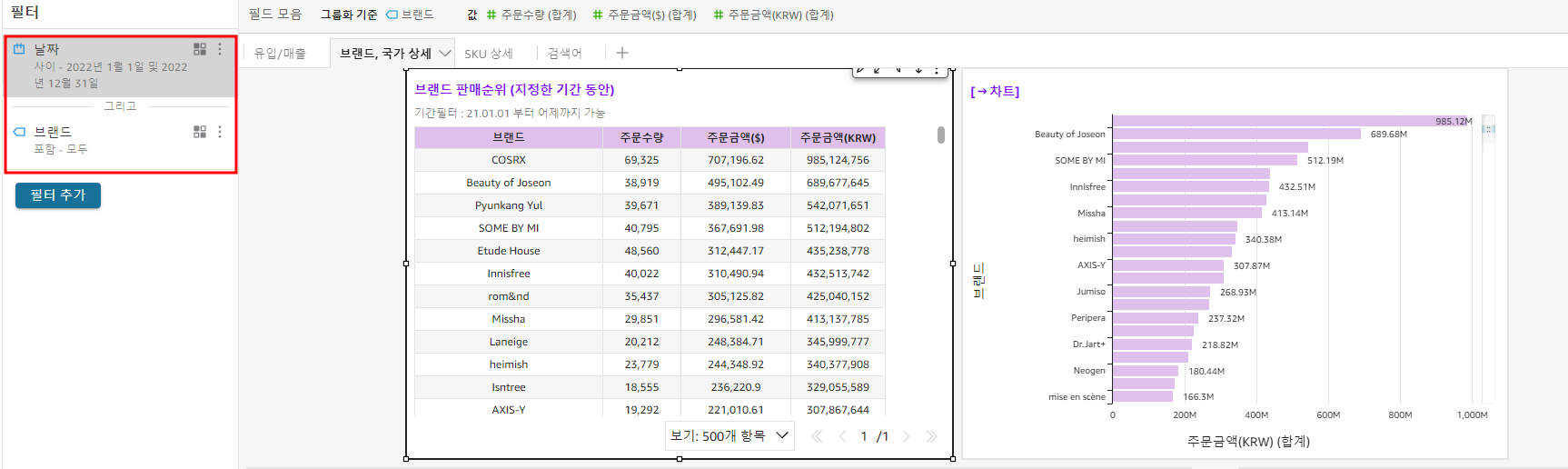Go to last page of table
Screen dimensions: 1568x469
pos(931,436)
